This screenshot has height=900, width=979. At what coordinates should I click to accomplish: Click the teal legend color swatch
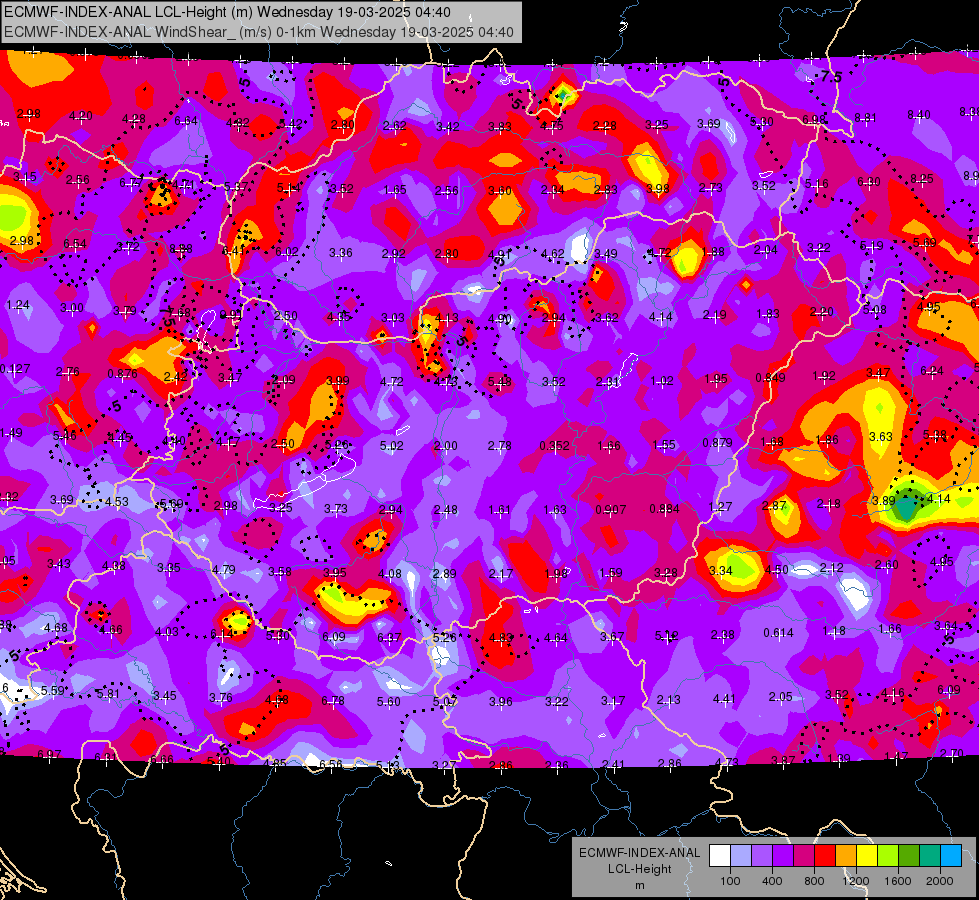[930, 856]
